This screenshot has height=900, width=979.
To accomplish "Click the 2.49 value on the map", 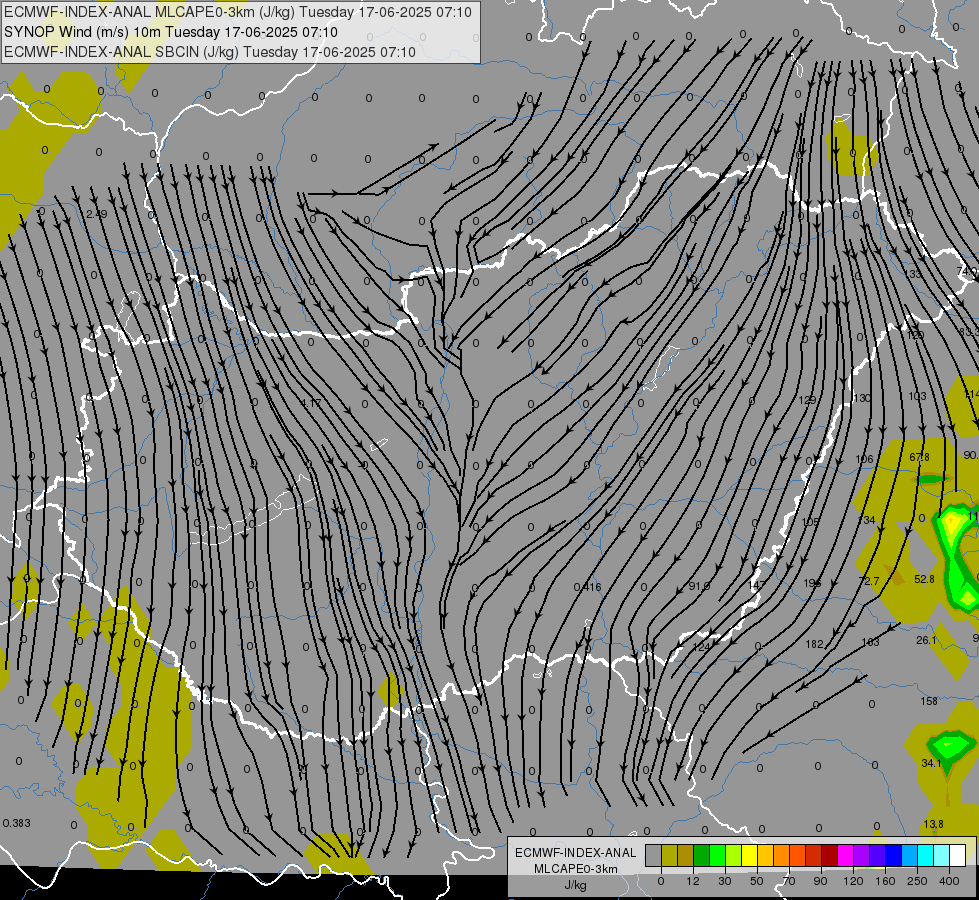I will [97, 214].
